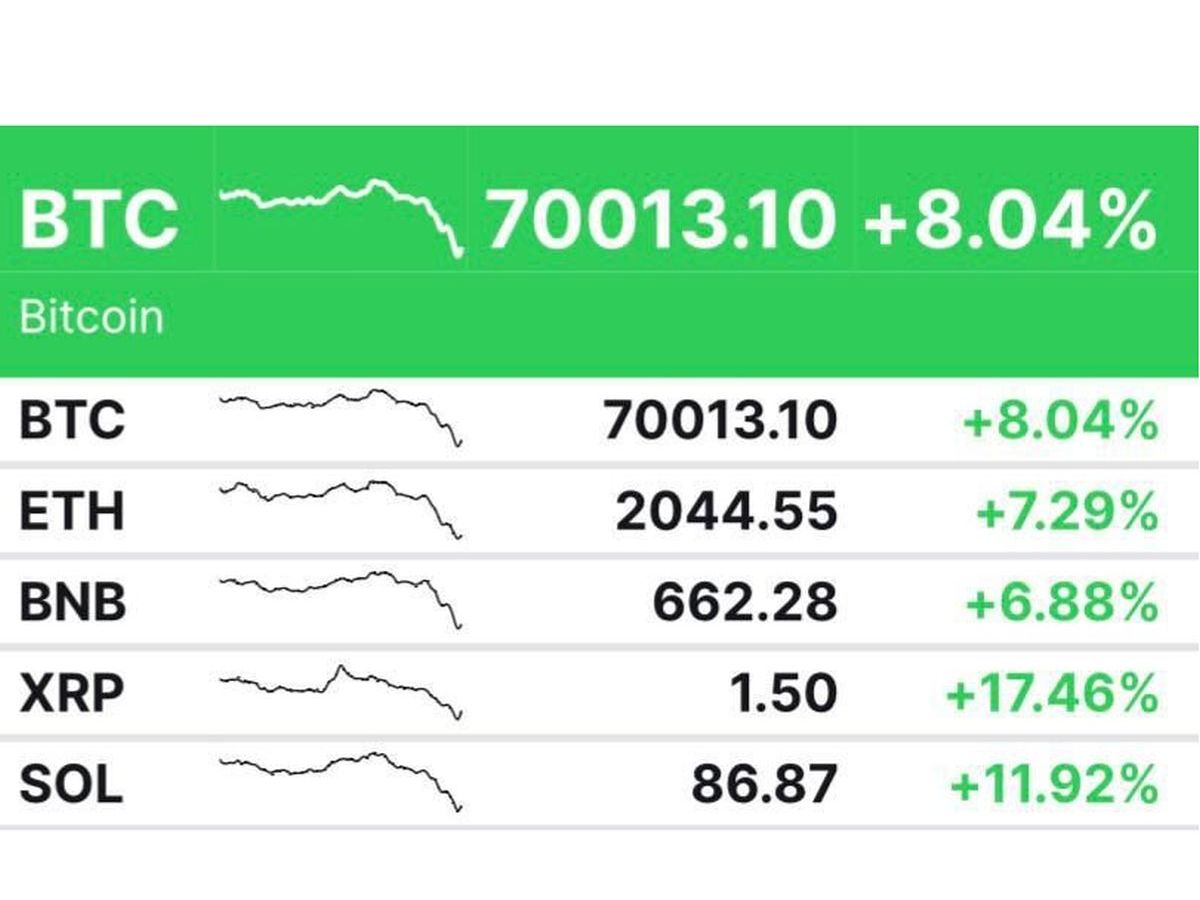
Task: Click the SOL price 86.87
Action: pos(764,784)
